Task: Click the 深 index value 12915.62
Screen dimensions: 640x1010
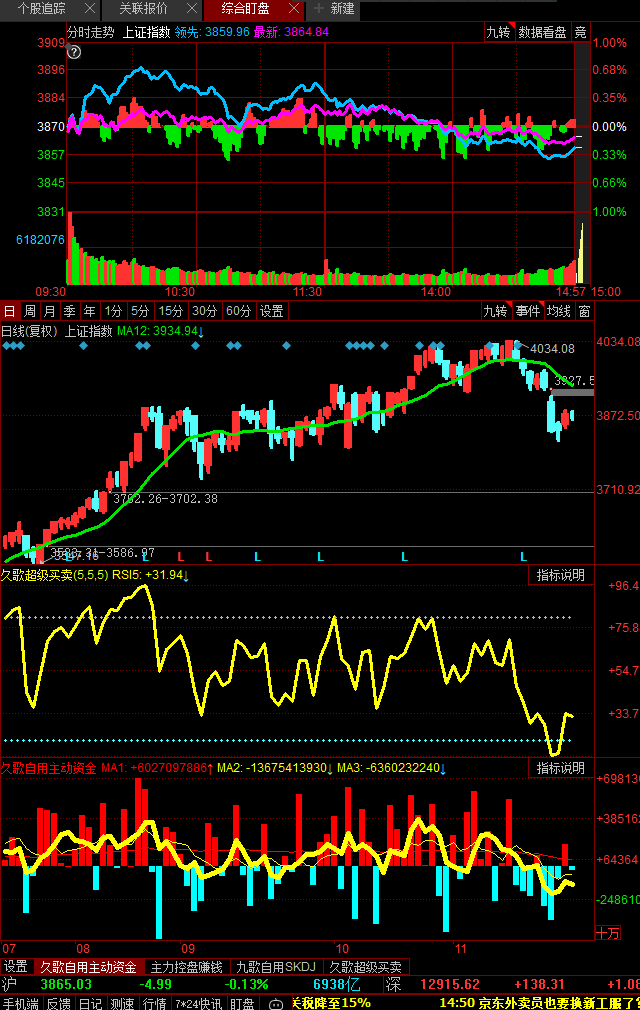Action: click(450, 984)
